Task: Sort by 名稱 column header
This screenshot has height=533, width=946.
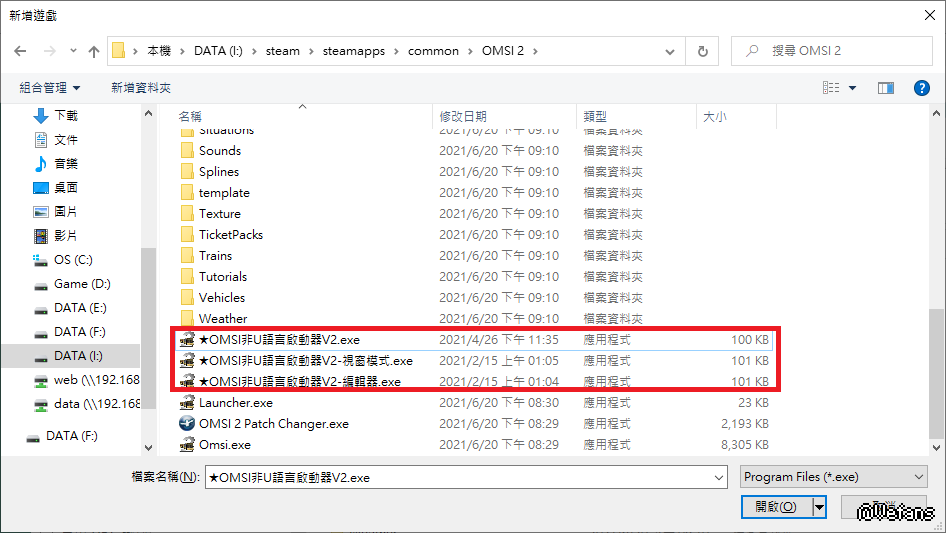Action: click(x=189, y=116)
